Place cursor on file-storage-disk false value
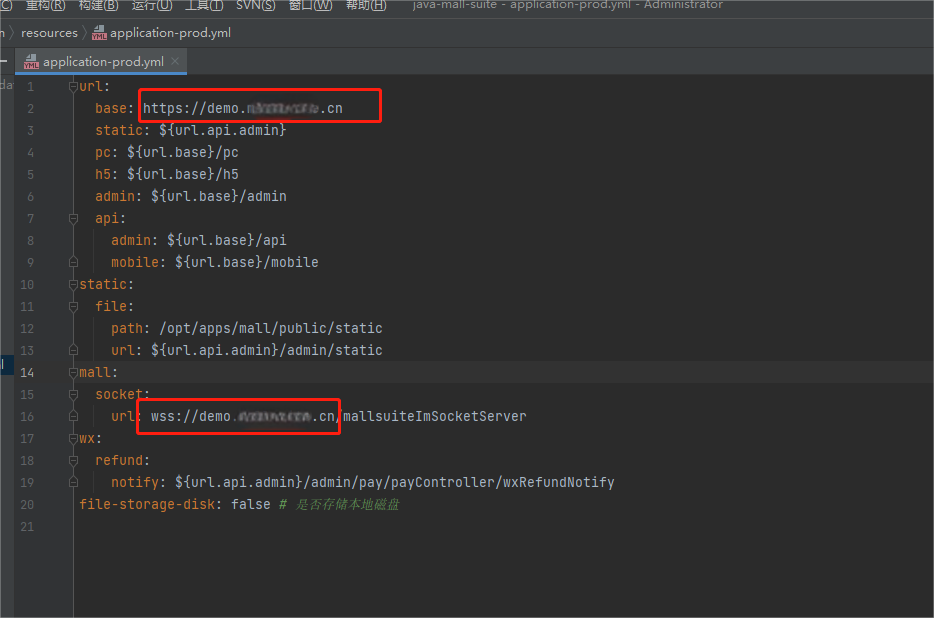 tap(250, 504)
